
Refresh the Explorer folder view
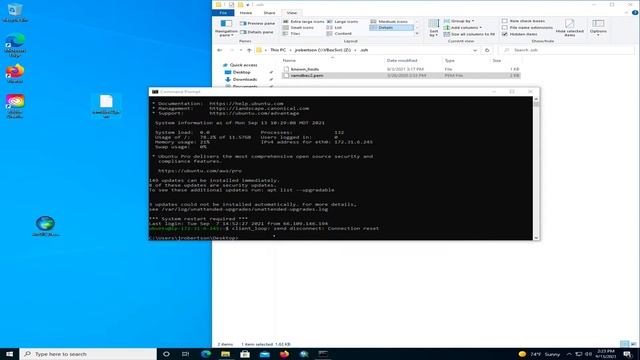(x=487, y=50)
